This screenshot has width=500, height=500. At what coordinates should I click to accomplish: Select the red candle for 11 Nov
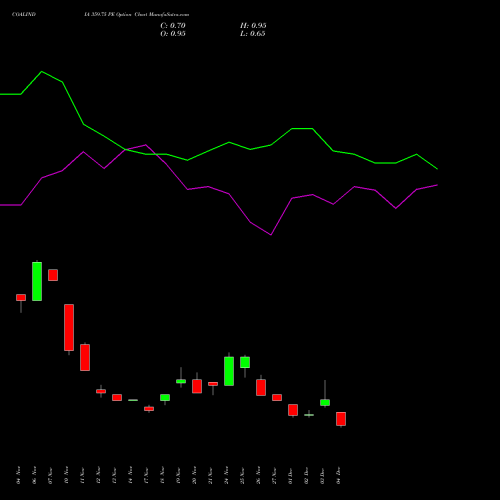(x=85, y=357)
